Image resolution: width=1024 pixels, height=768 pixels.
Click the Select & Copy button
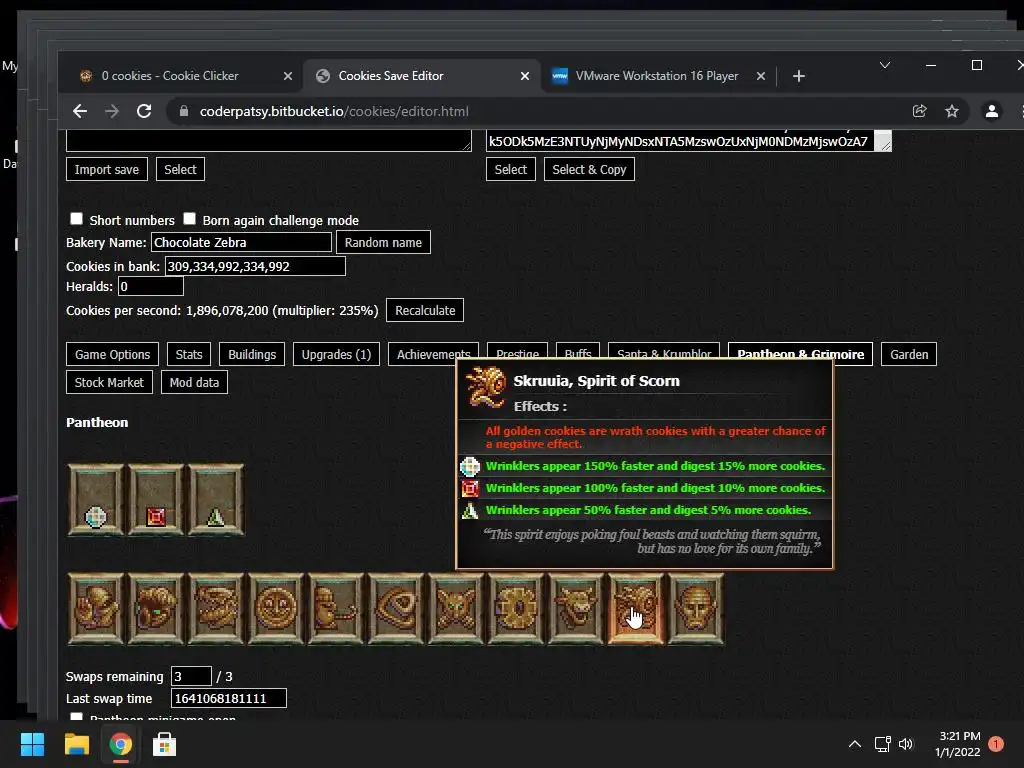click(x=589, y=169)
